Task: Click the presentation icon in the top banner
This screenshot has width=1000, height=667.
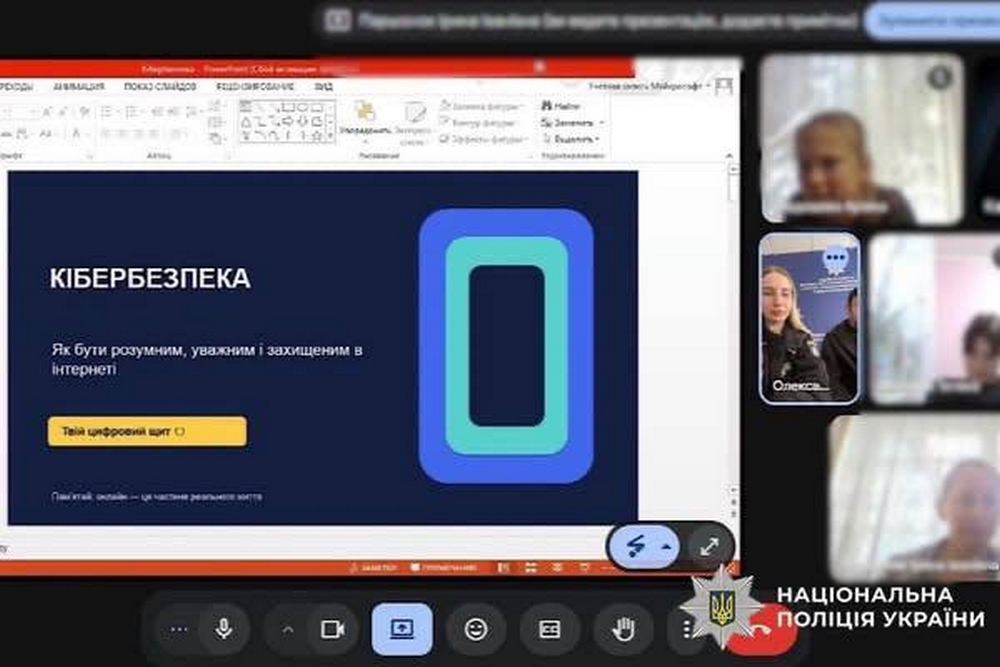Action: (337, 21)
